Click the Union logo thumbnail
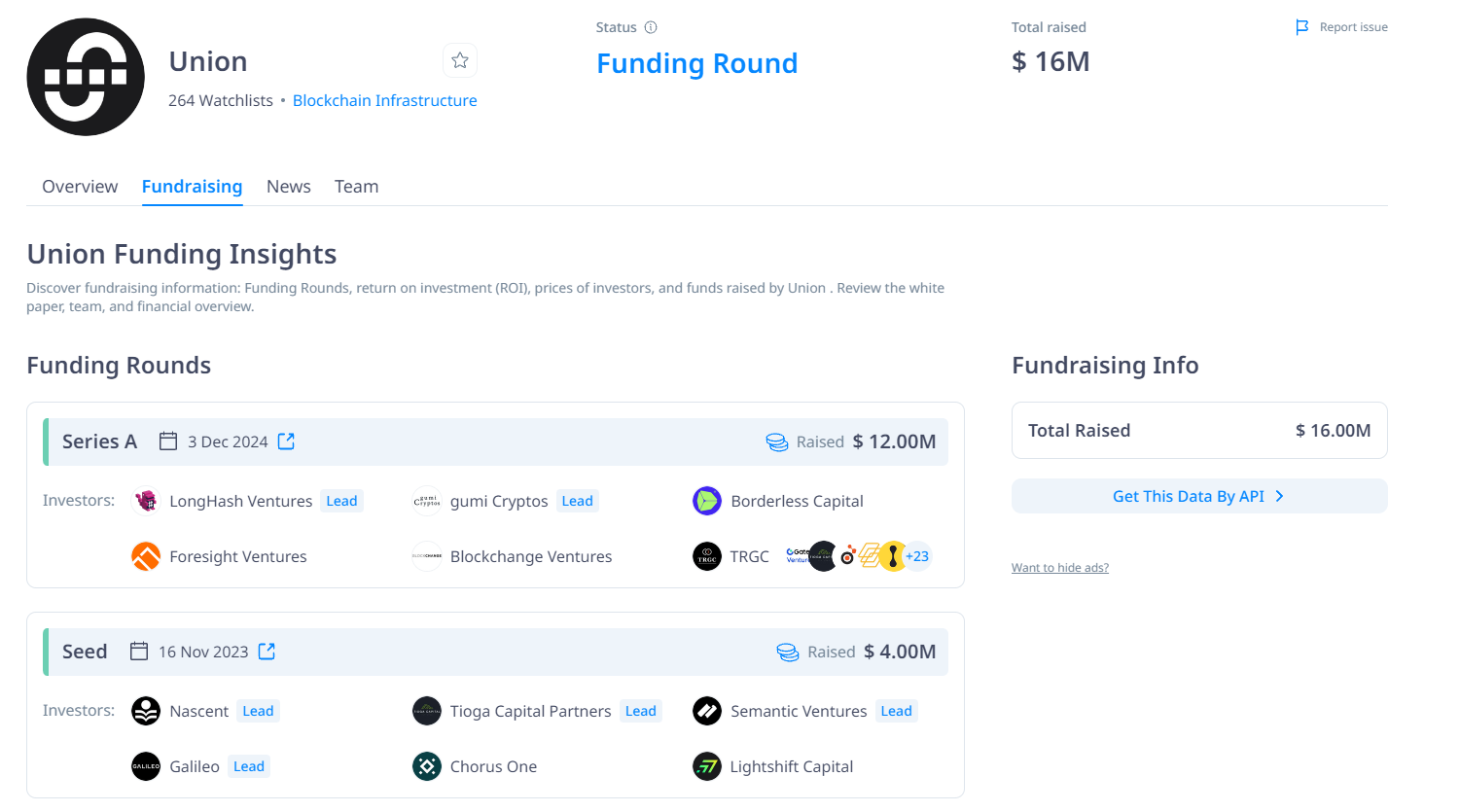Image resolution: width=1460 pixels, height=812 pixels. click(86, 77)
